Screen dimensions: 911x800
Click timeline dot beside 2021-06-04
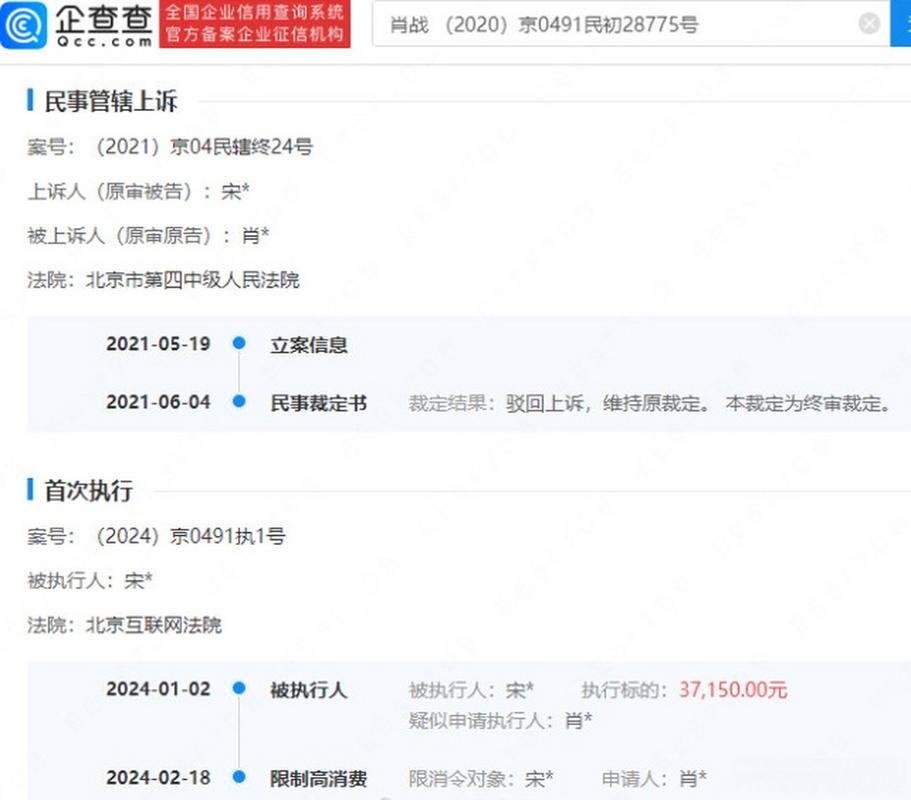click(239, 403)
